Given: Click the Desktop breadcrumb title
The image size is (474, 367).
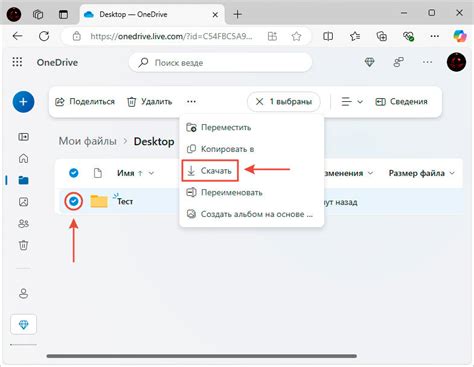Looking at the screenshot, I should [x=154, y=141].
